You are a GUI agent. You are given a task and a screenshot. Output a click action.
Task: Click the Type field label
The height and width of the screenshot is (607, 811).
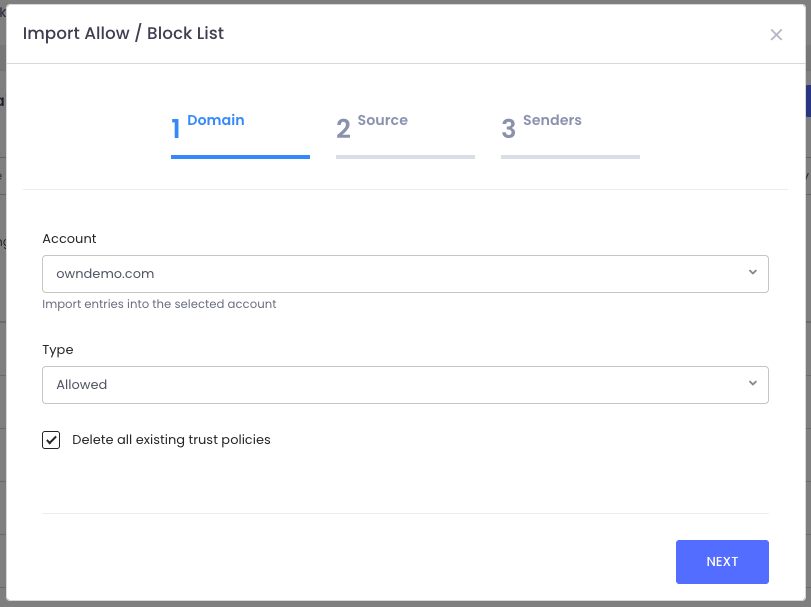coord(58,350)
